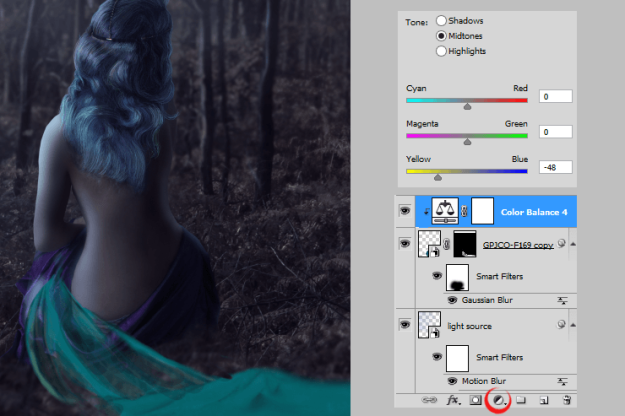Click the Magenta-Green slider handle

coord(467,142)
